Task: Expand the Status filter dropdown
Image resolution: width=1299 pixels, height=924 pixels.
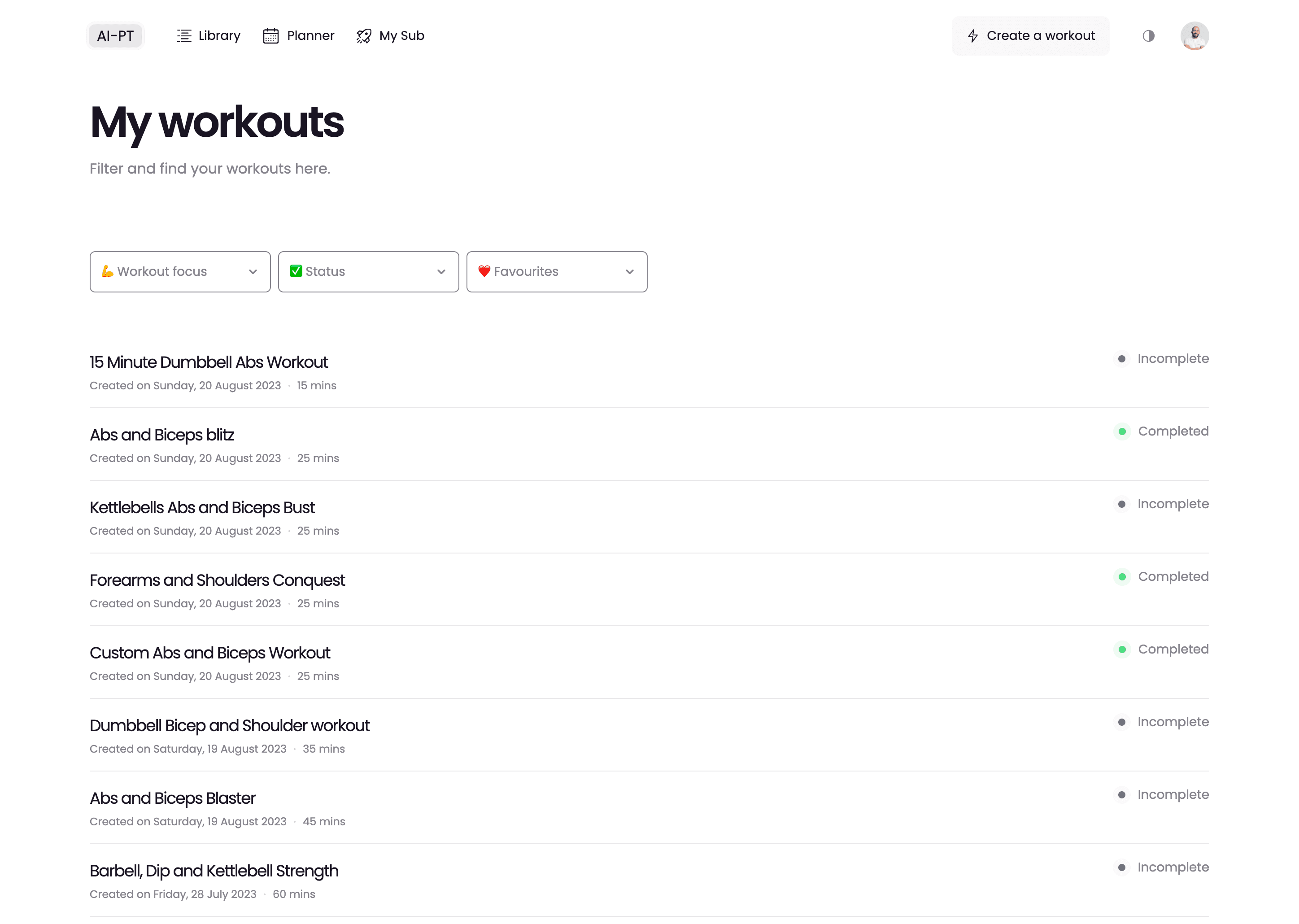Action: (368, 271)
